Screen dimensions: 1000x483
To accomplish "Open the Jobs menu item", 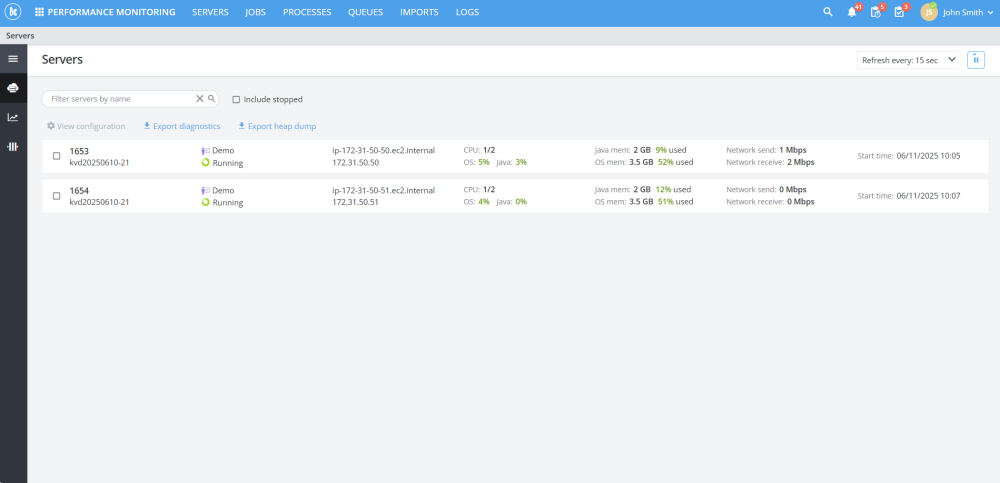I will [256, 12].
